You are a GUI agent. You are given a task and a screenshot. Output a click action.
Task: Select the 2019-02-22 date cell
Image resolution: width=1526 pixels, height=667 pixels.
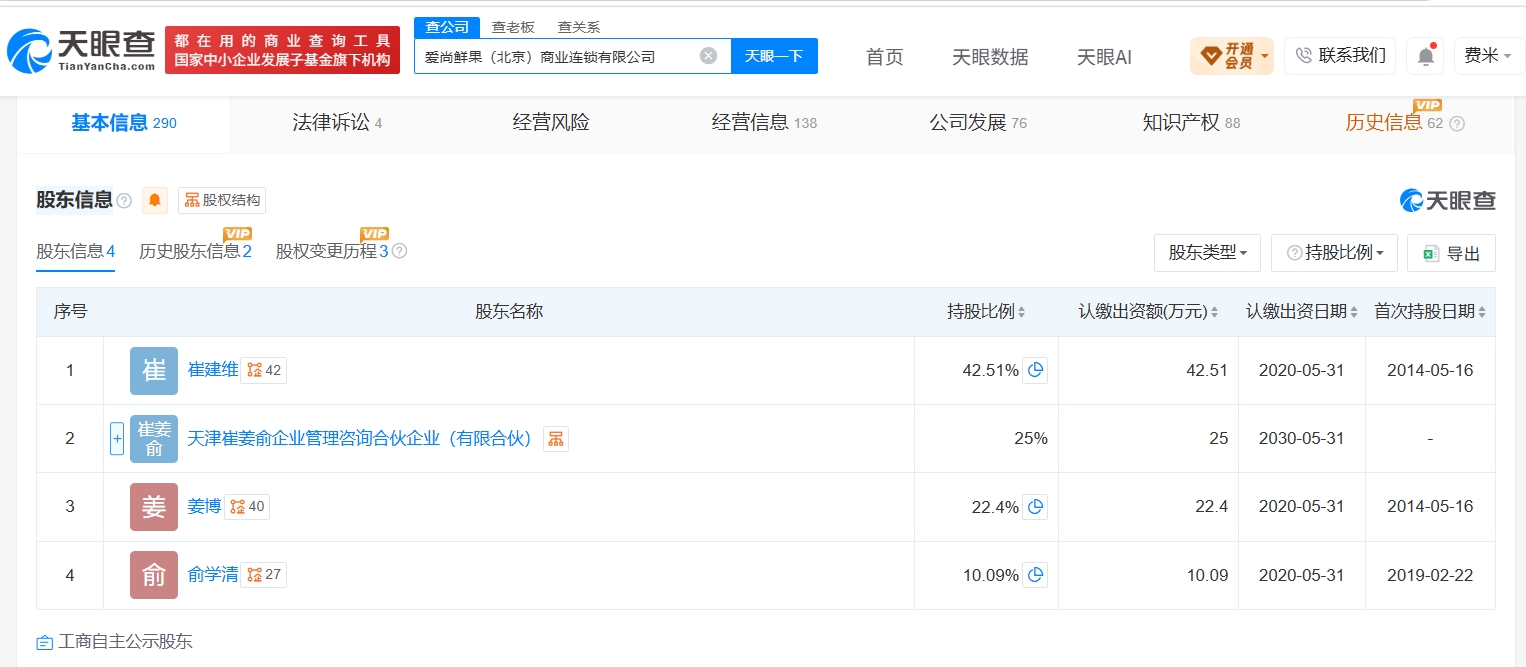1430,575
